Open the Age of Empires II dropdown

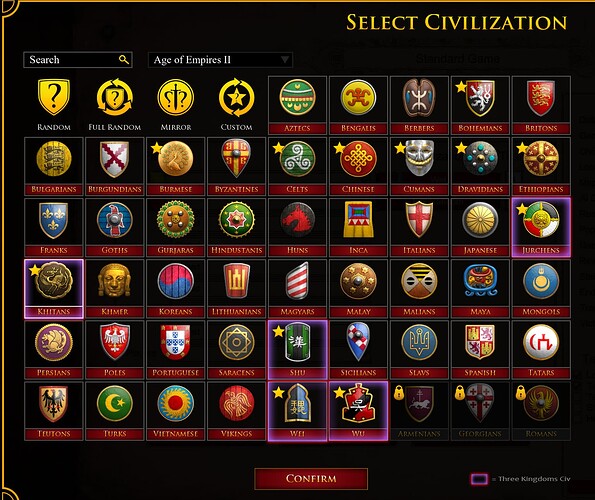220,60
